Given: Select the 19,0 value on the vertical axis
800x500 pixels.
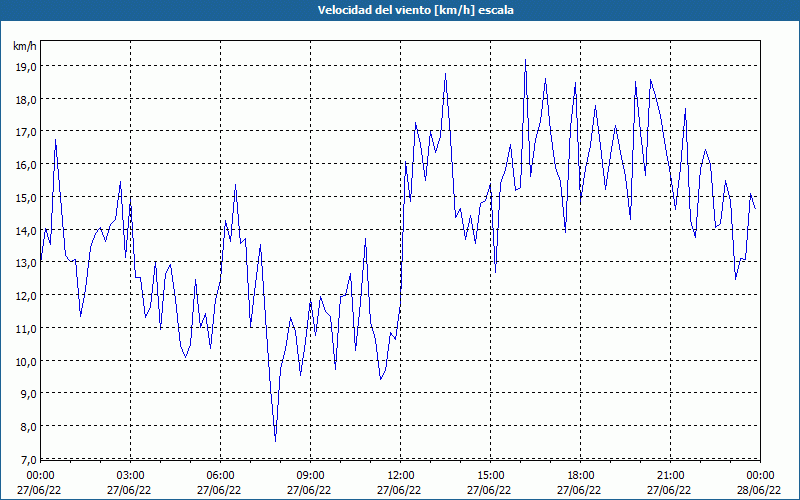Looking at the screenshot, I should point(26,66).
